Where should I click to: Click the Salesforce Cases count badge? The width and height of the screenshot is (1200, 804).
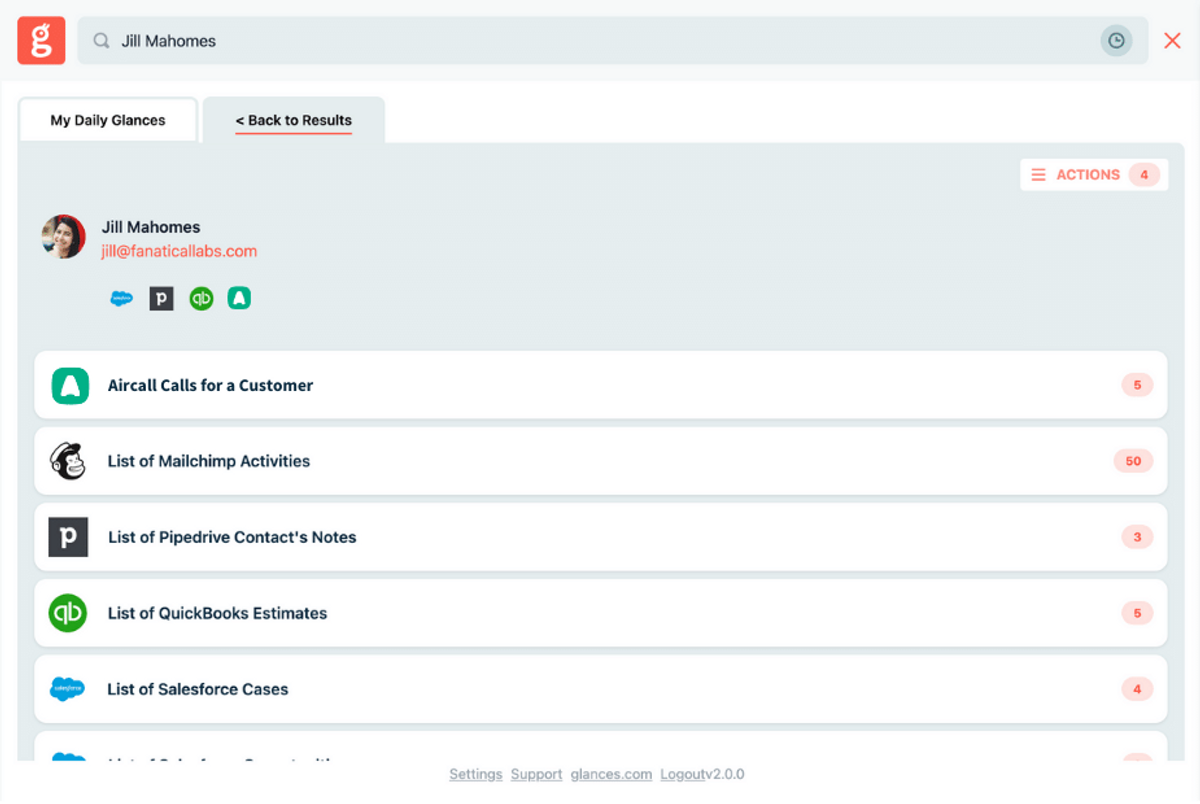(x=1137, y=689)
